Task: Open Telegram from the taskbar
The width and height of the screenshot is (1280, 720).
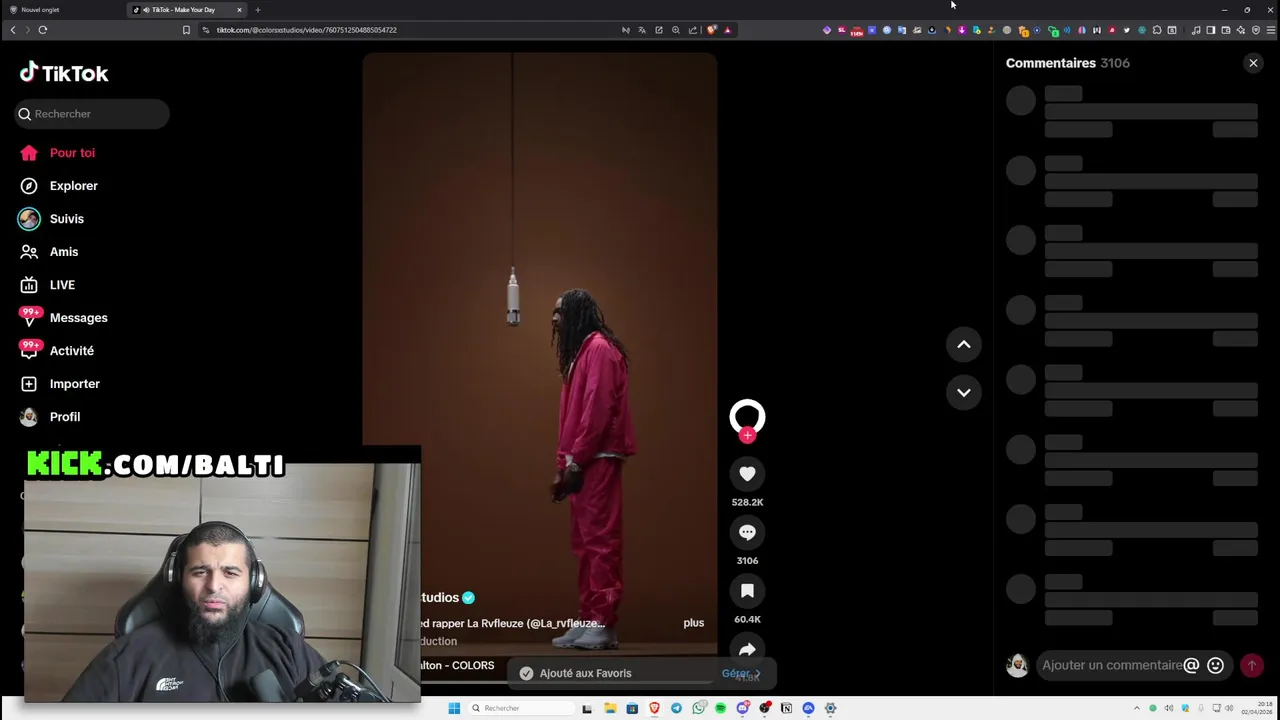Action: (676, 708)
